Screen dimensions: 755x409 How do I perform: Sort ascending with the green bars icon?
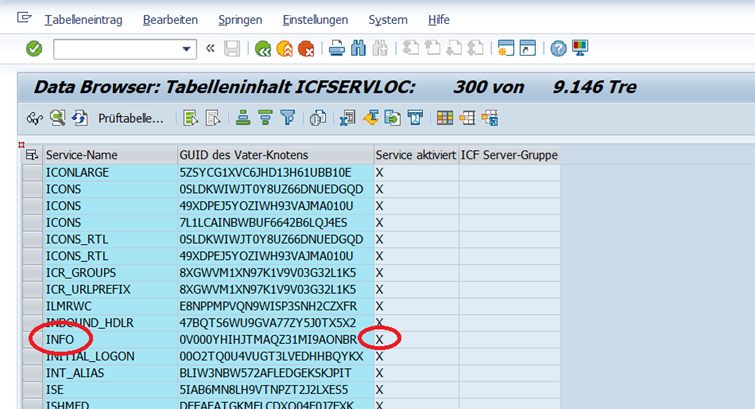(x=243, y=118)
